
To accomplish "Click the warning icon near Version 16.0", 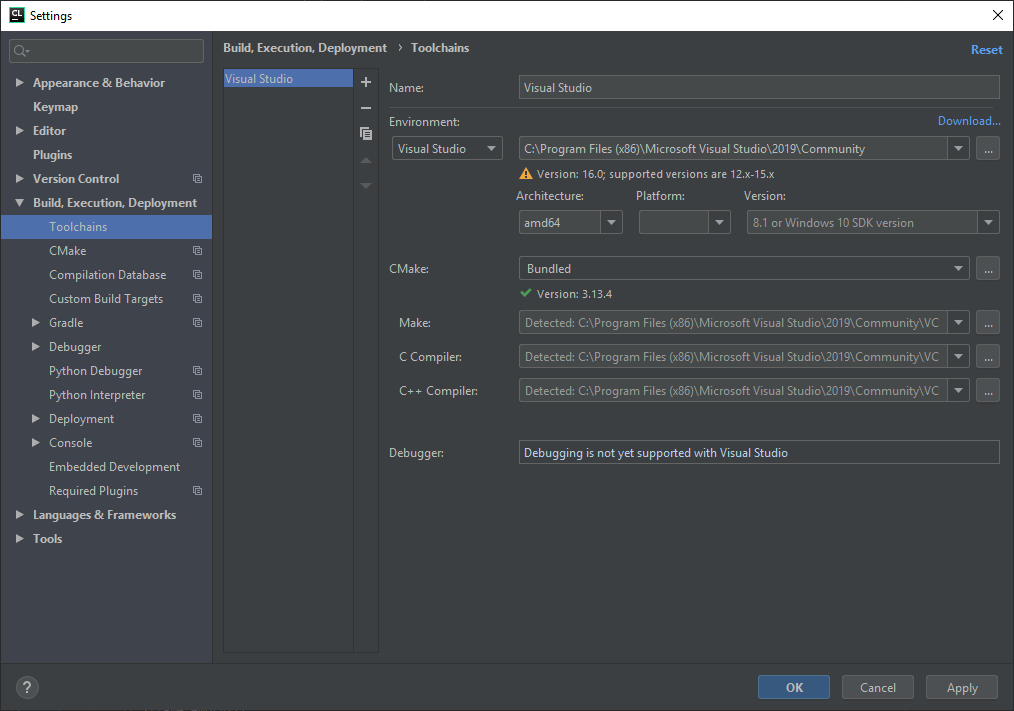I will [526, 173].
